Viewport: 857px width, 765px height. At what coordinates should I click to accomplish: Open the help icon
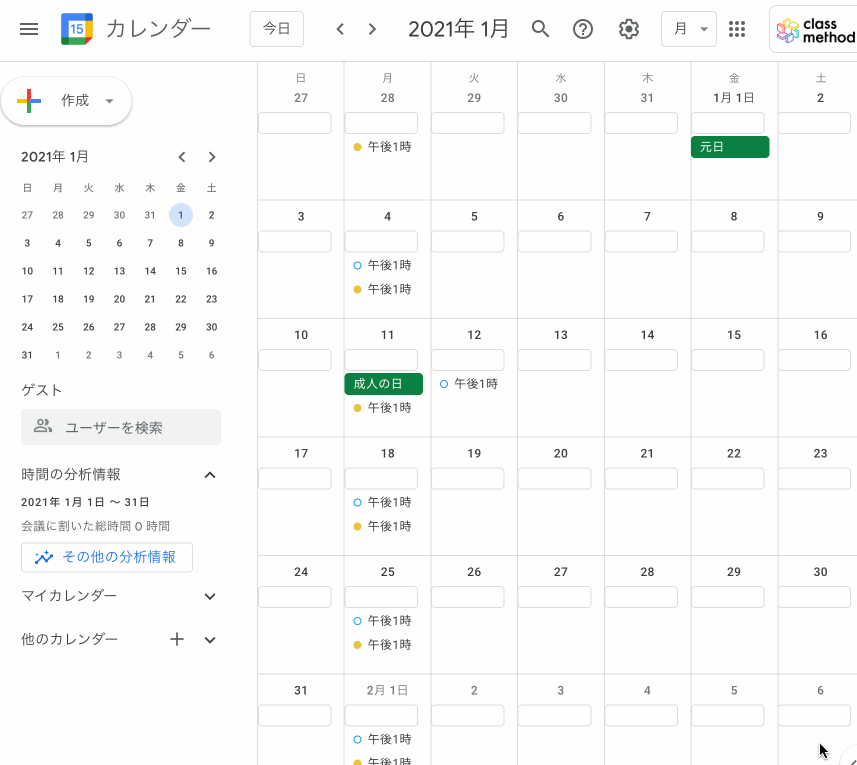[583, 29]
